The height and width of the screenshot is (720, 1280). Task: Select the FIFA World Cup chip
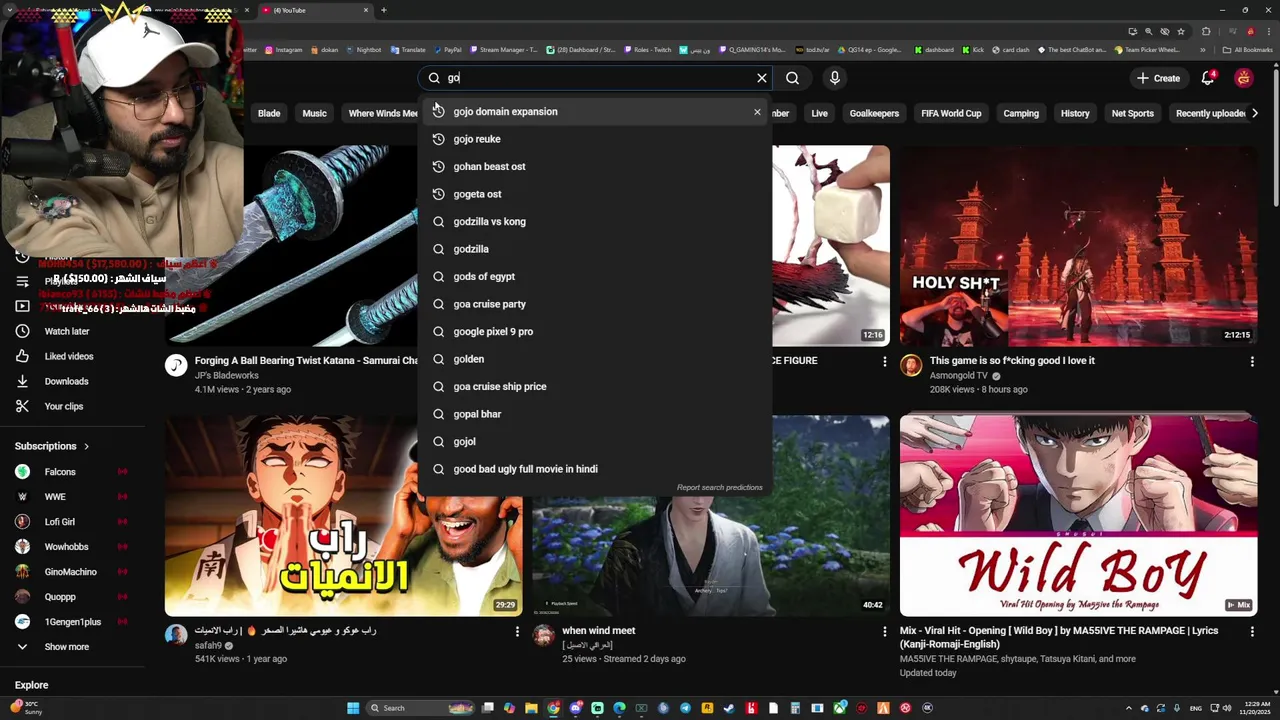(x=951, y=113)
